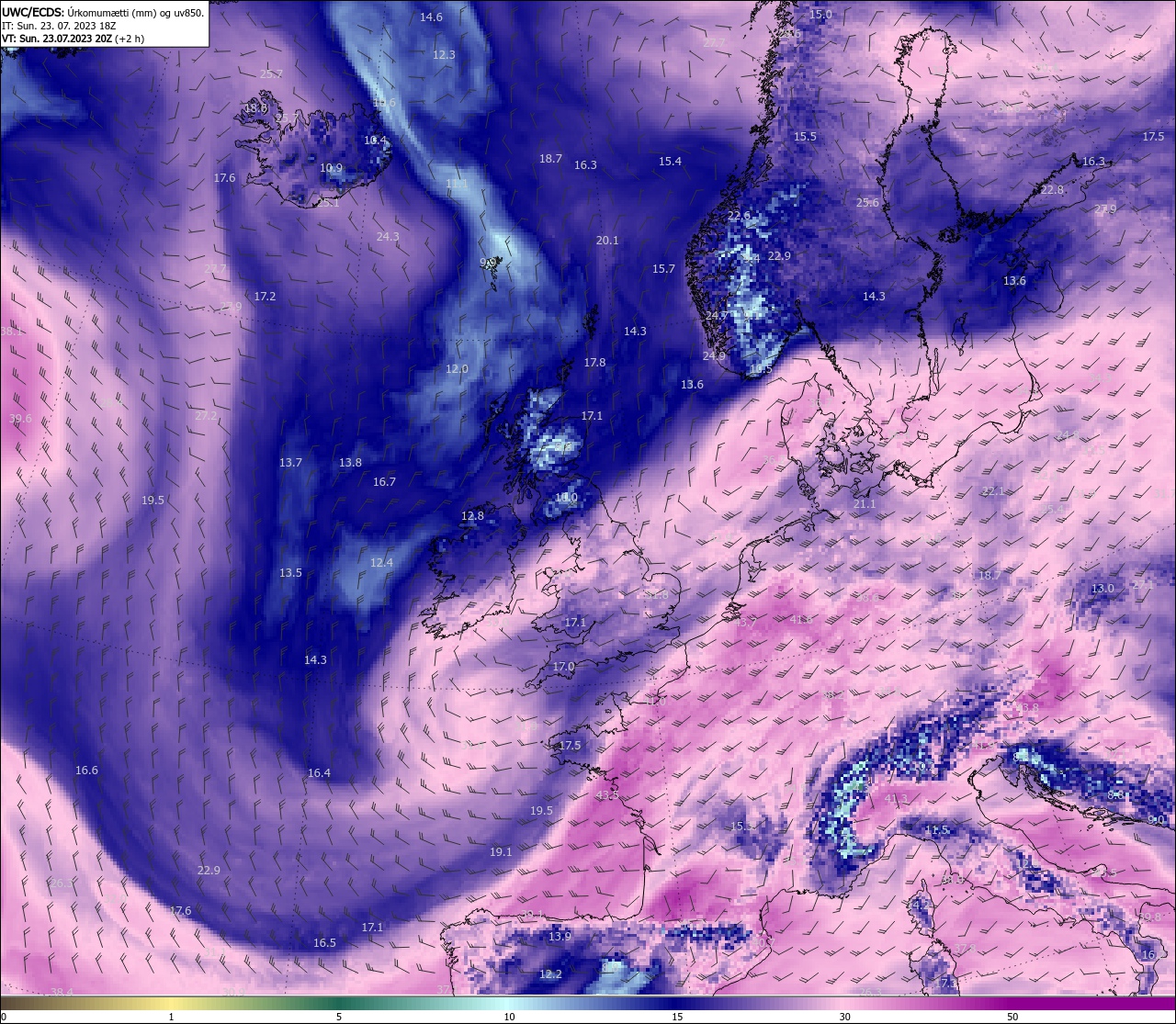1176x1024 pixels.
Task: Click the 15.0 value label
Action: (820, 15)
